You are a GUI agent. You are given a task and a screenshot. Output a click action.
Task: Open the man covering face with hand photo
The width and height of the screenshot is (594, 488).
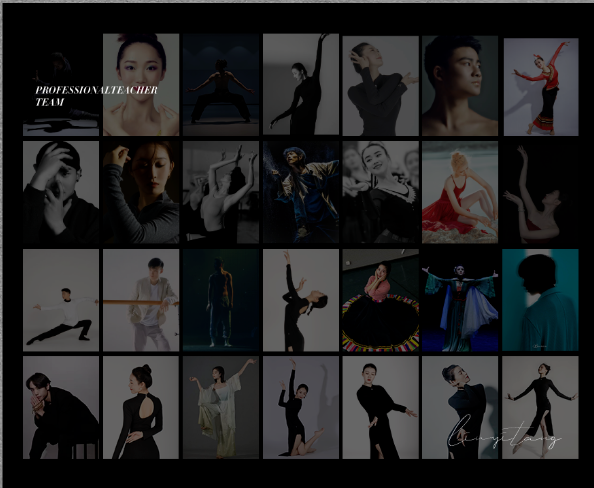click(x=61, y=192)
